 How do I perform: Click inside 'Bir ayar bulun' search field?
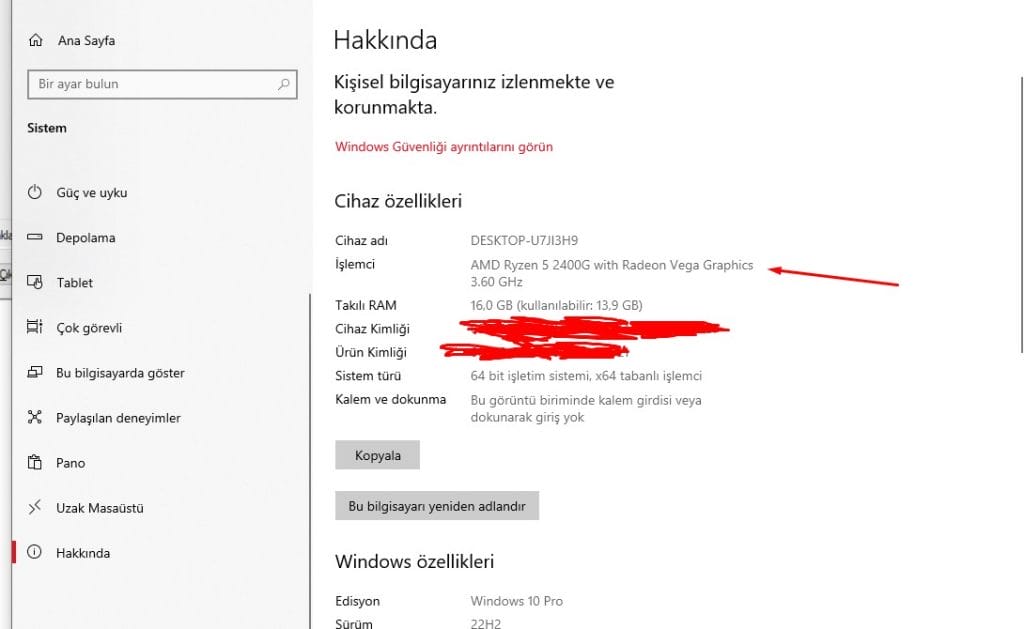point(150,85)
